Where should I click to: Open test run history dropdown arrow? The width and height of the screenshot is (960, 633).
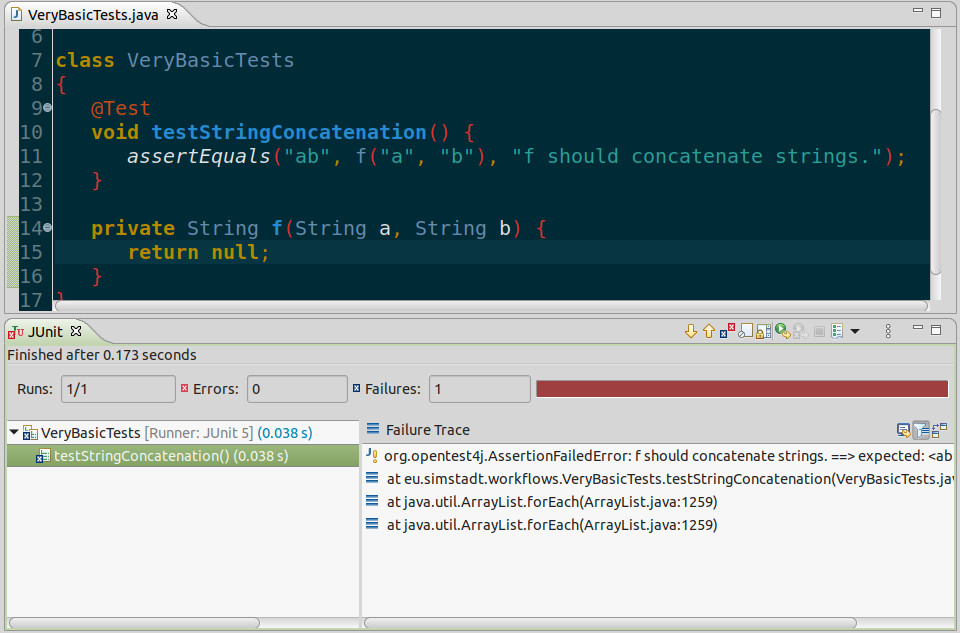click(x=855, y=331)
